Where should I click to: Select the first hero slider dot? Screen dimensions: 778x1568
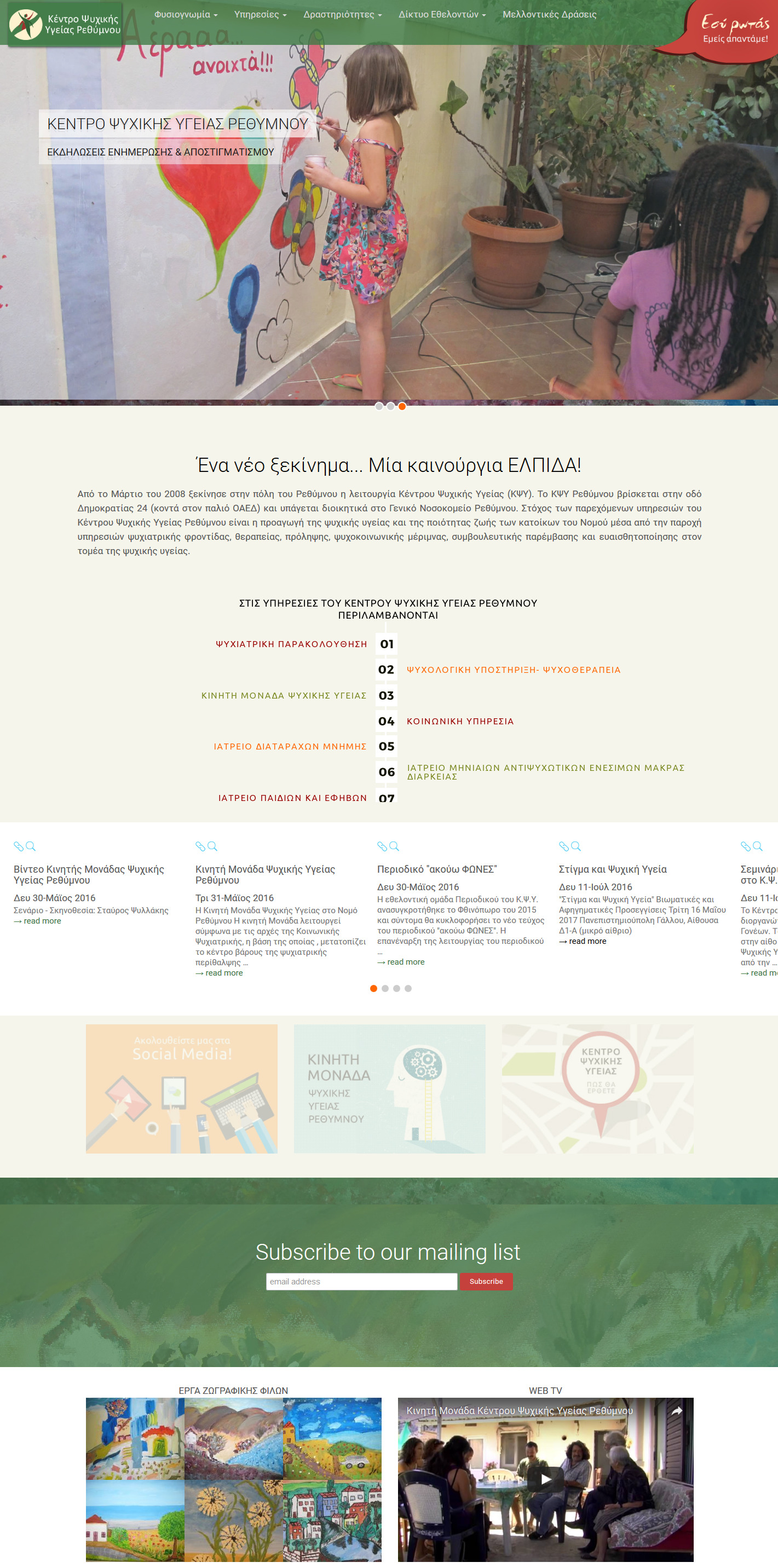pos(379,406)
